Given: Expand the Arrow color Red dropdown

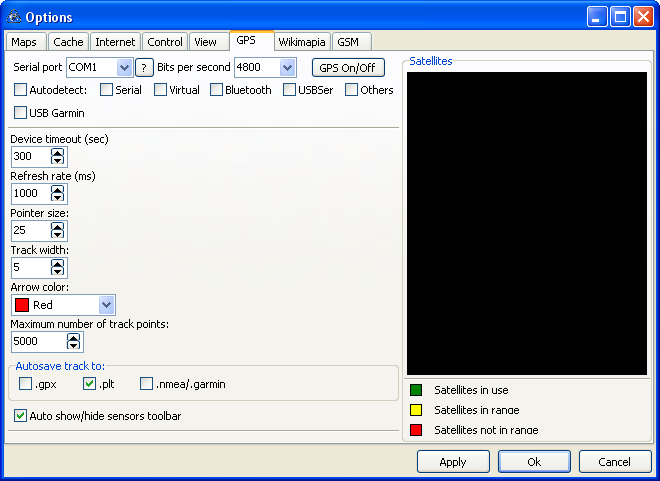Looking at the screenshot, I should coord(107,305).
